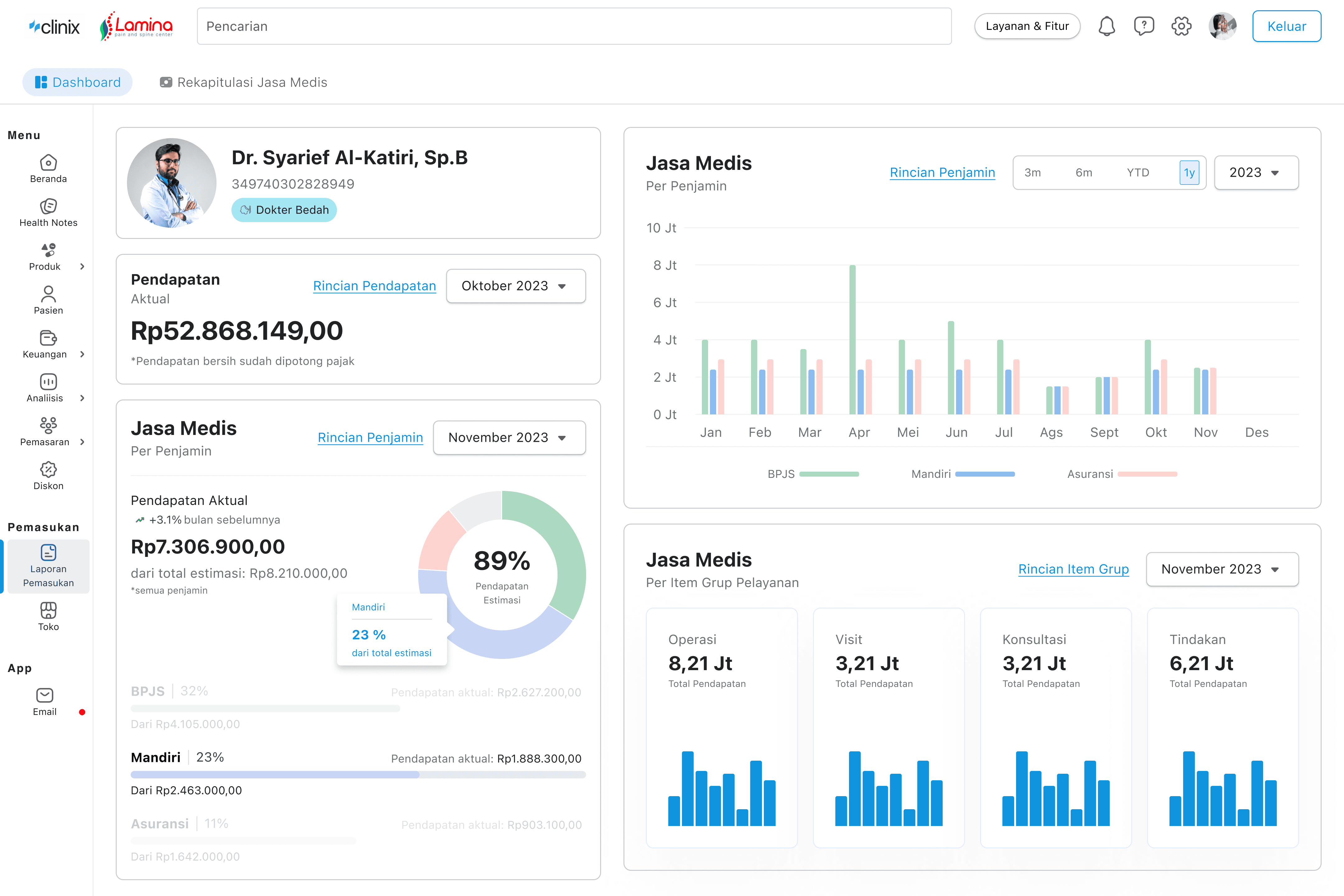The width and height of the screenshot is (1344, 896).
Task: Click the Rincian Pendapatan link
Action: coord(374,286)
